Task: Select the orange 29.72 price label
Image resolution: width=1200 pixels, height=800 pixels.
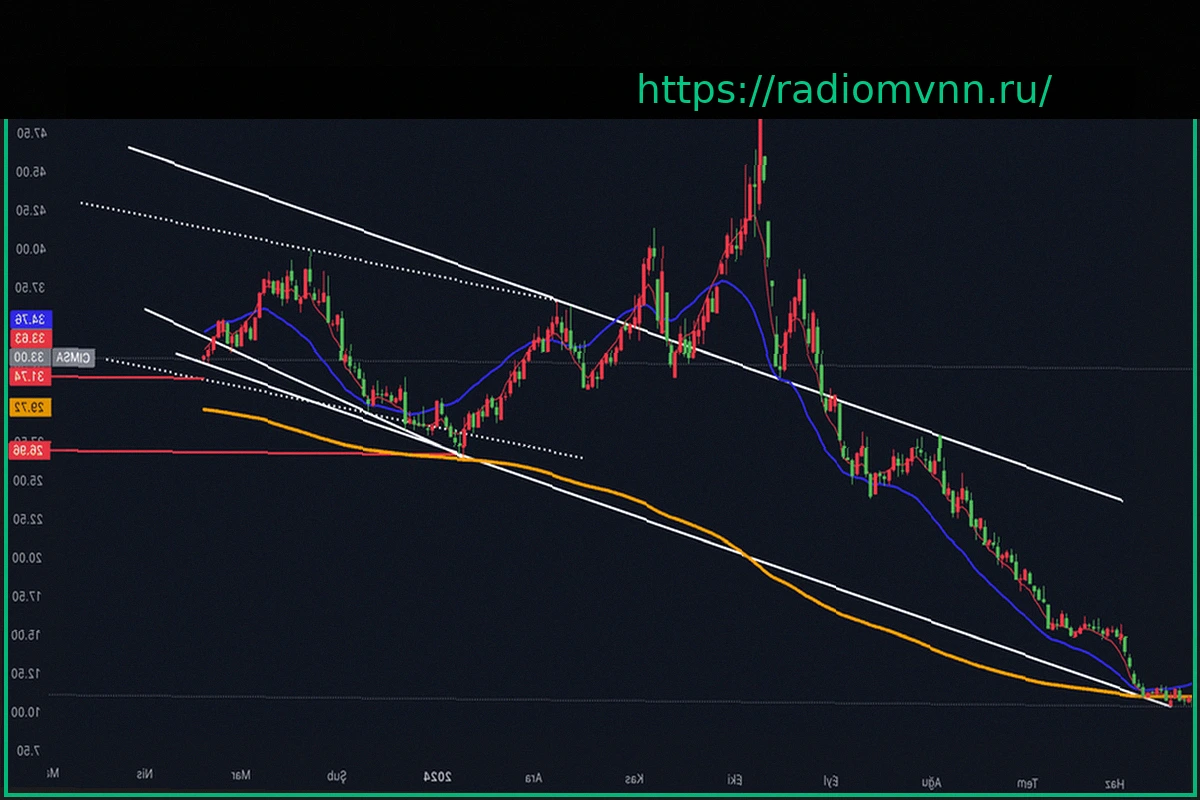Action: tap(28, 408)
